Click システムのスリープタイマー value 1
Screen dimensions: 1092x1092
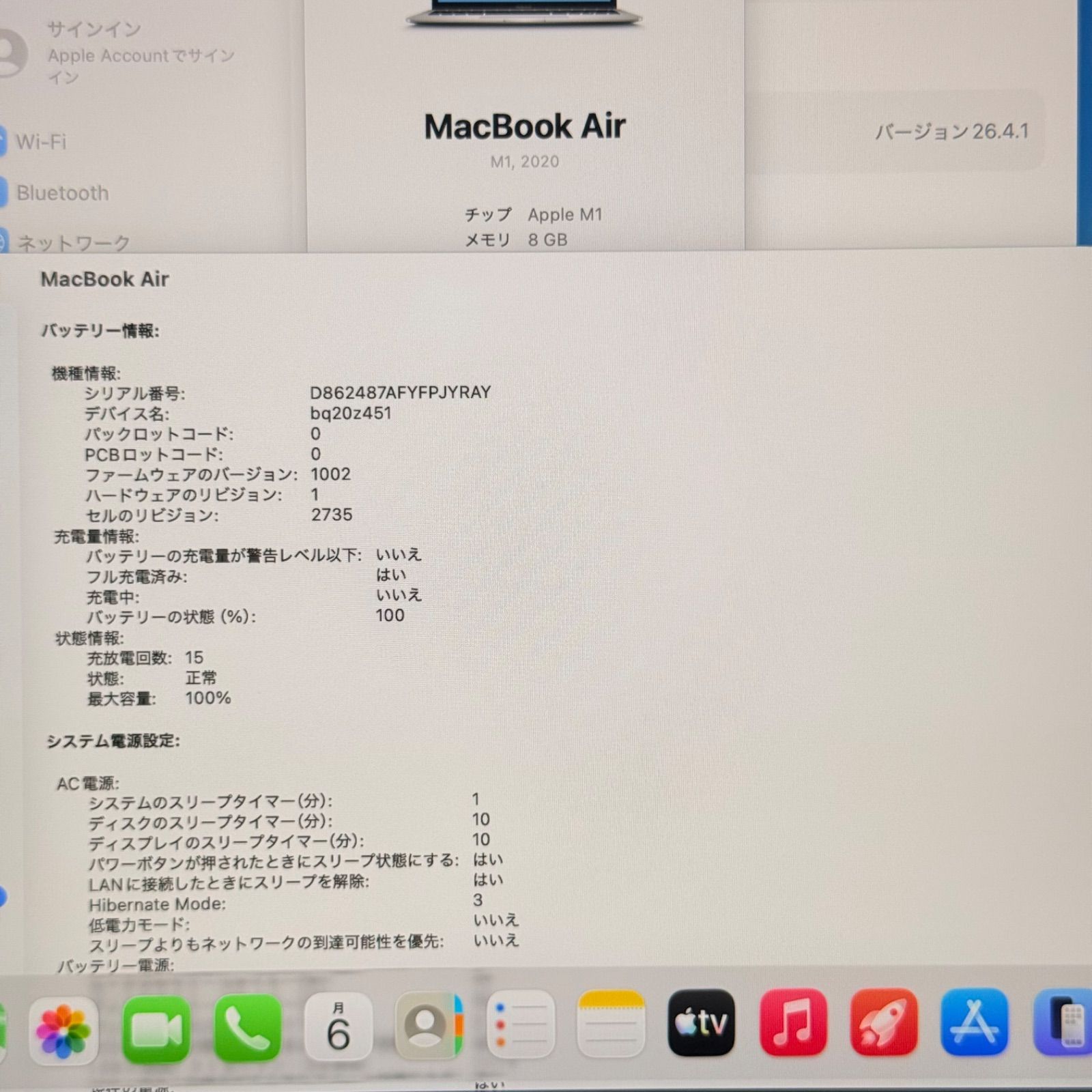(476, 799)
